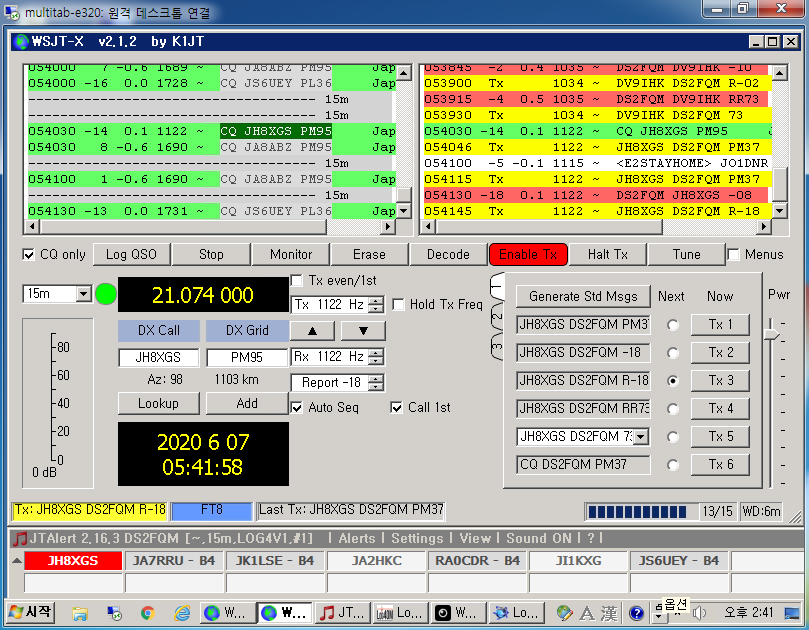Select the Next radio button for Tx 4
Viewport: 809px width, 630px height.
tap(672, 409)
